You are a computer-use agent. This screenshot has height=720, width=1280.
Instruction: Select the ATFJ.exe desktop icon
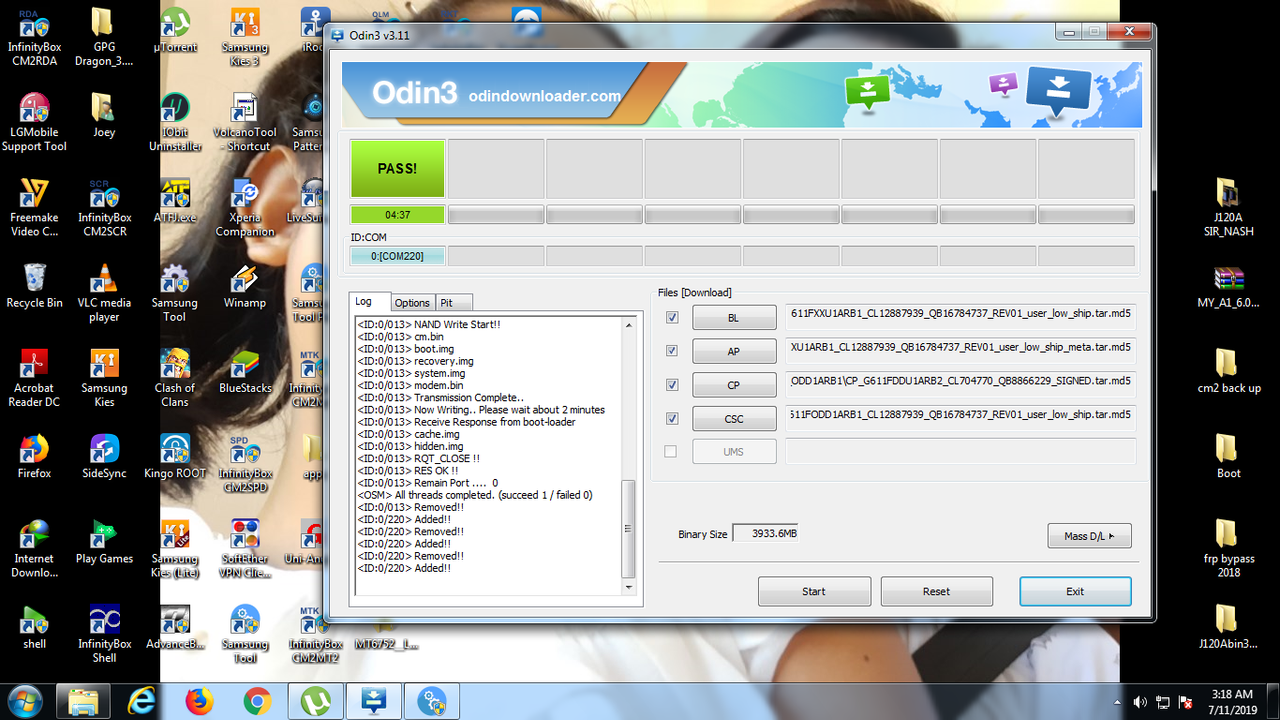point(175,200)
